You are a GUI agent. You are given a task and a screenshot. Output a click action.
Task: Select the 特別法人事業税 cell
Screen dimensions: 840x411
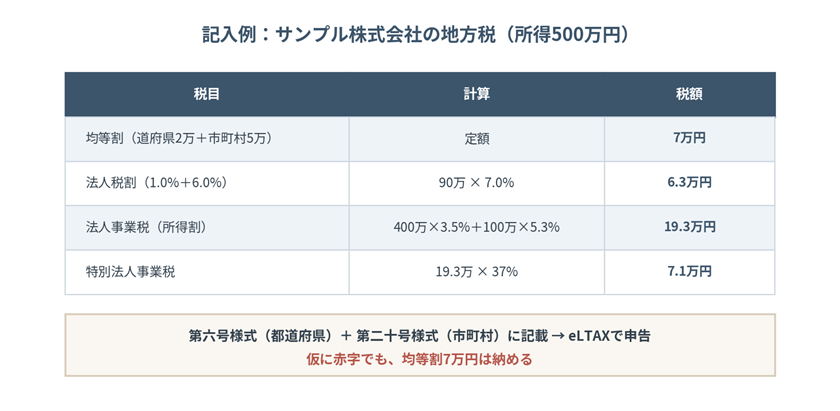click(x=207, y=272)
